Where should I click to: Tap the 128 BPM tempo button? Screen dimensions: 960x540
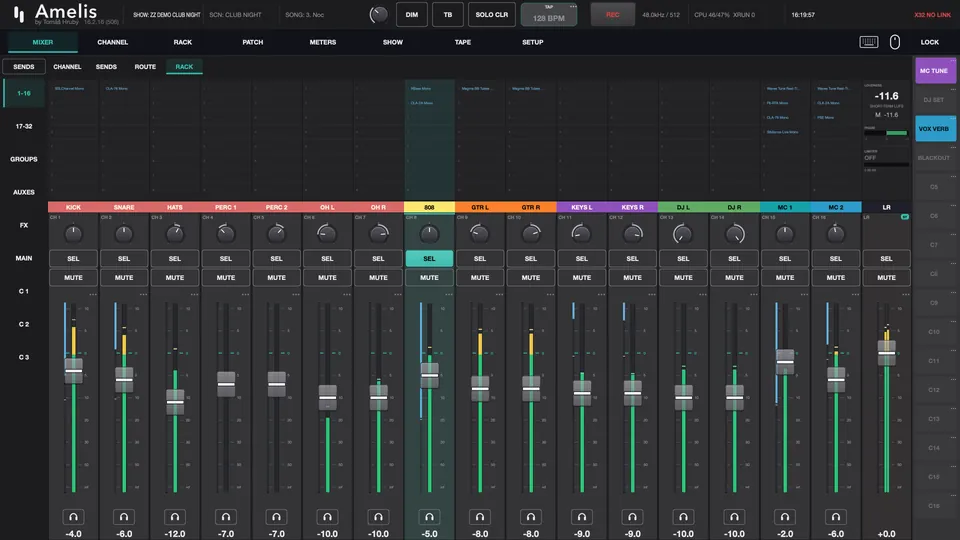(x=549, y=15)
